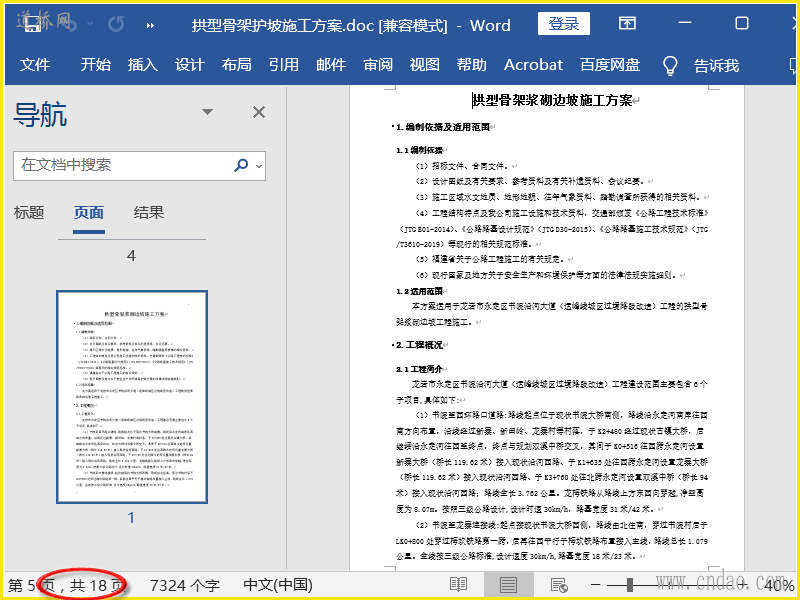The height and width of the screenshot is (600, 800).
Task: Click subheading 1.1编制依据
Action: click(x=419, y=150)
